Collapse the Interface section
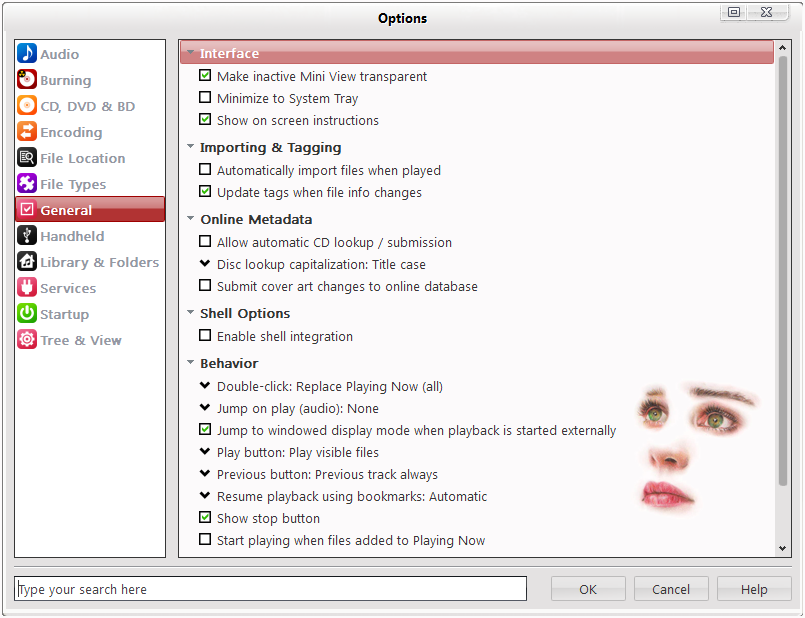Image resolution: width=805 pixels, height=618 pixels. pos(190,52)
